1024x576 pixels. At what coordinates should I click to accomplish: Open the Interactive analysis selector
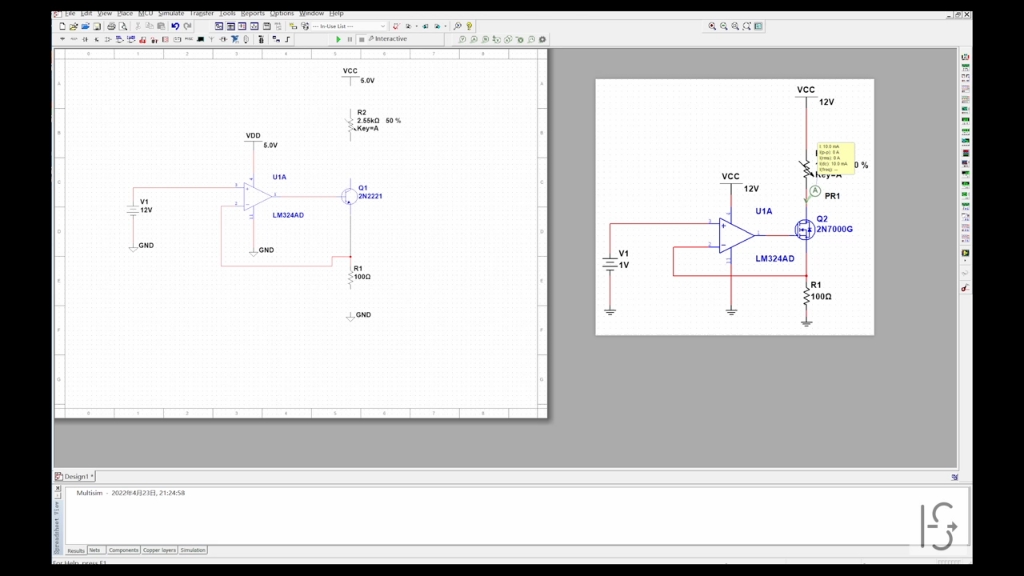coord(390,39)
